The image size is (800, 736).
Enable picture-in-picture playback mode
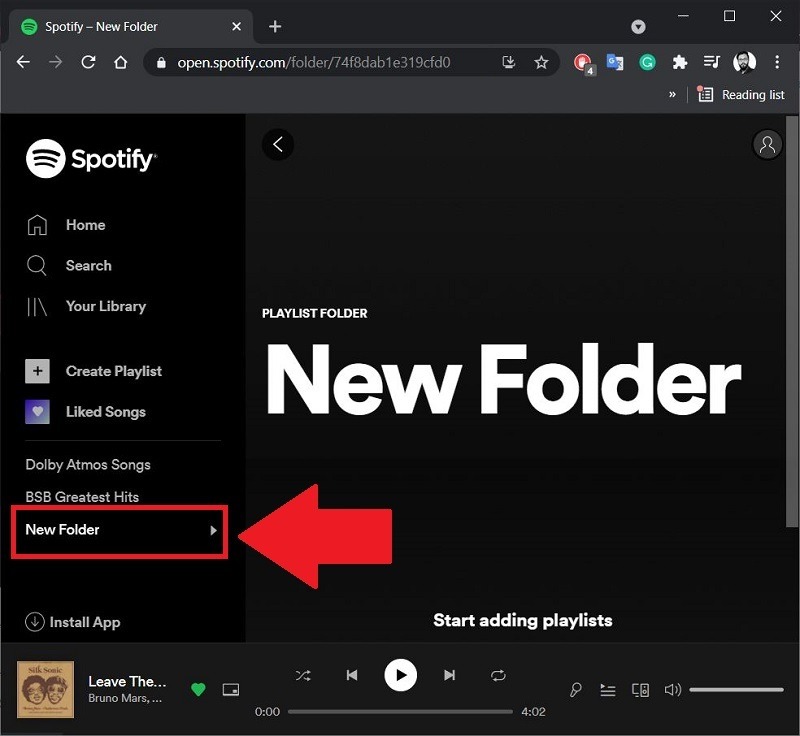pos(231,690)
